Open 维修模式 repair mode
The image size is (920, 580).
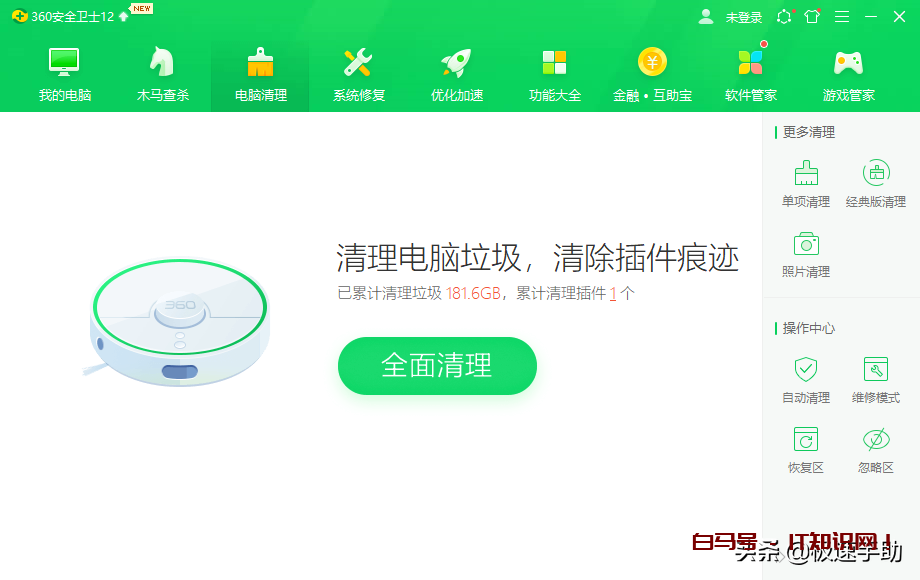(x=875, y=380)
